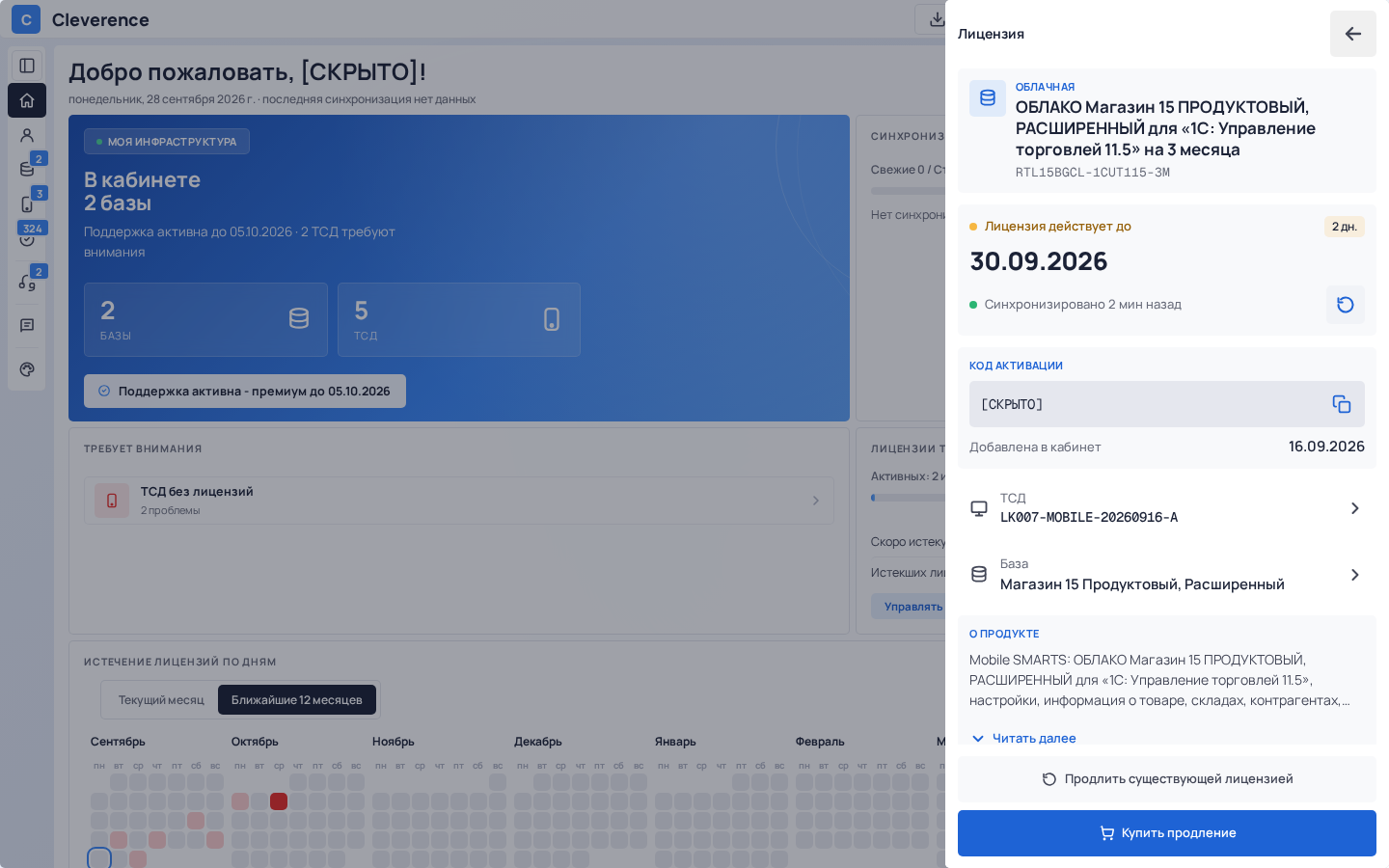Click Поддержка активна премиум badge
Image resolution: width=1389 pixels, height=868 pixels.
point(245,392)
